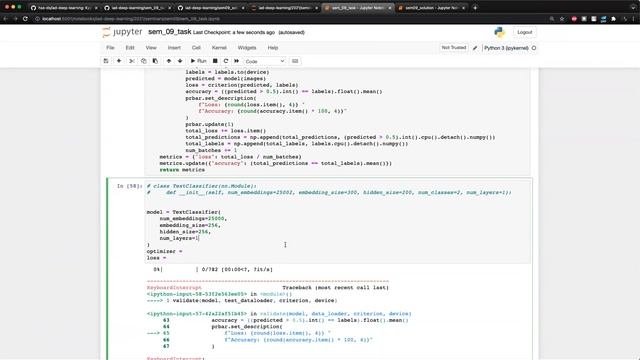Click the Logout button
Image resolution: width=640 pixels, height=360 pixels.
click(x=524, y=32)
